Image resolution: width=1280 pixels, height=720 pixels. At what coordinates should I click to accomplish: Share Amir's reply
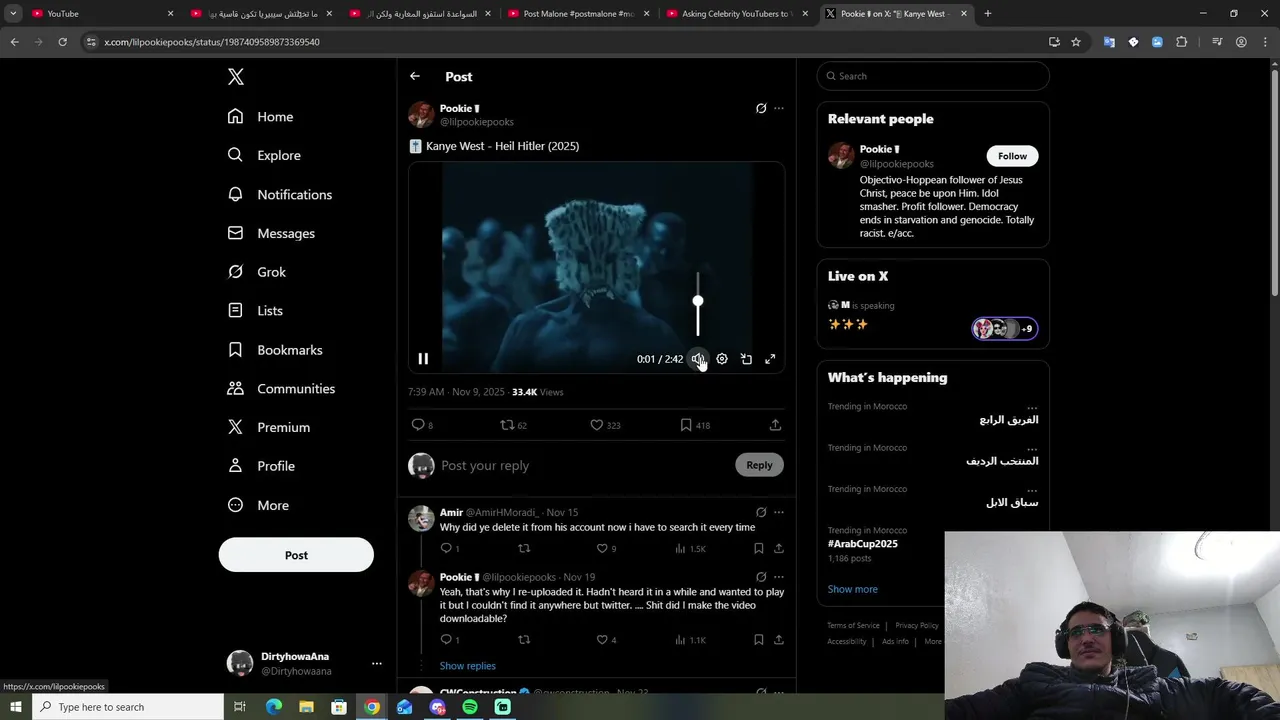click(x=779, y=548)
